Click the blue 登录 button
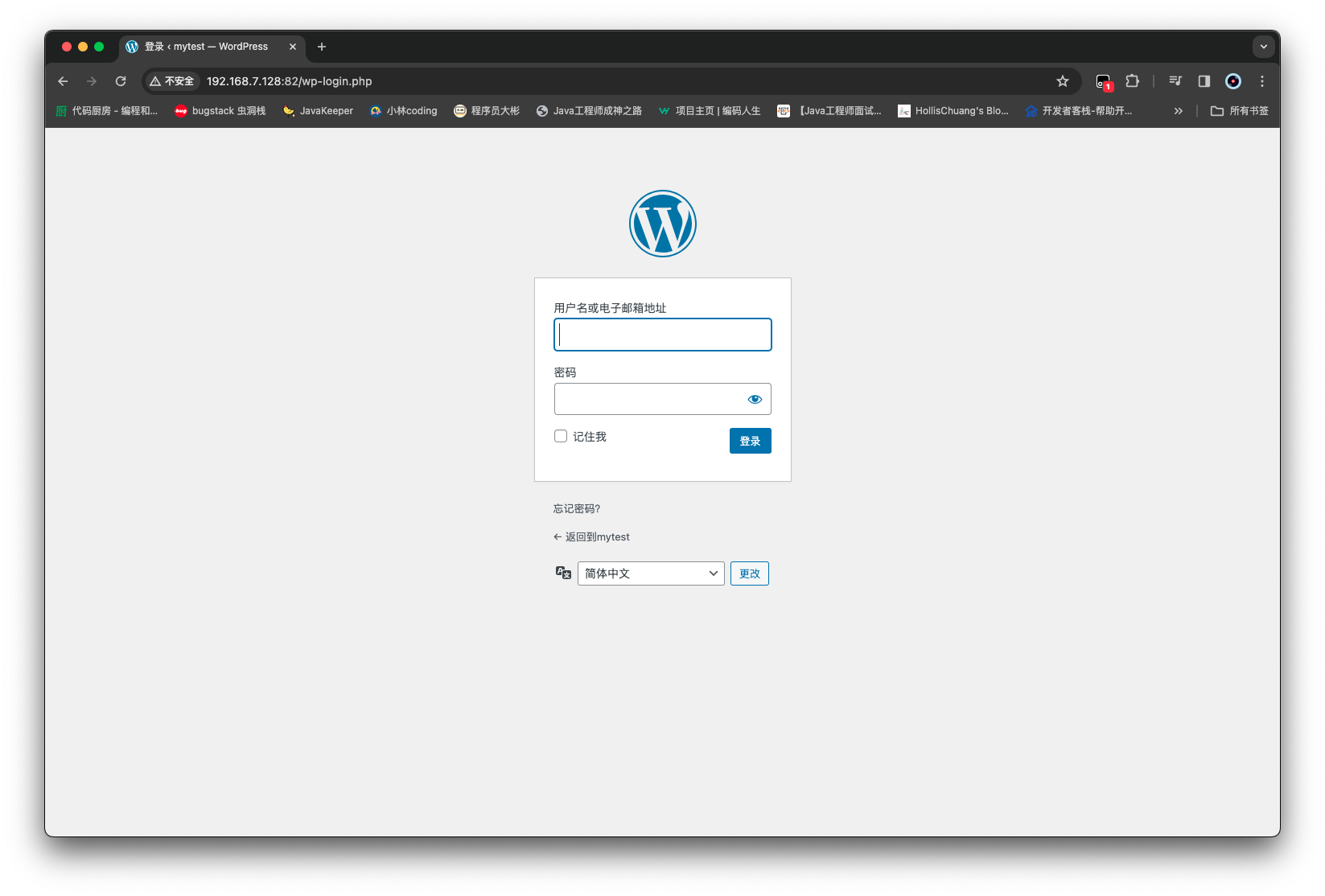This screenshot has height=896, width=1325. (x=750, y=441)
